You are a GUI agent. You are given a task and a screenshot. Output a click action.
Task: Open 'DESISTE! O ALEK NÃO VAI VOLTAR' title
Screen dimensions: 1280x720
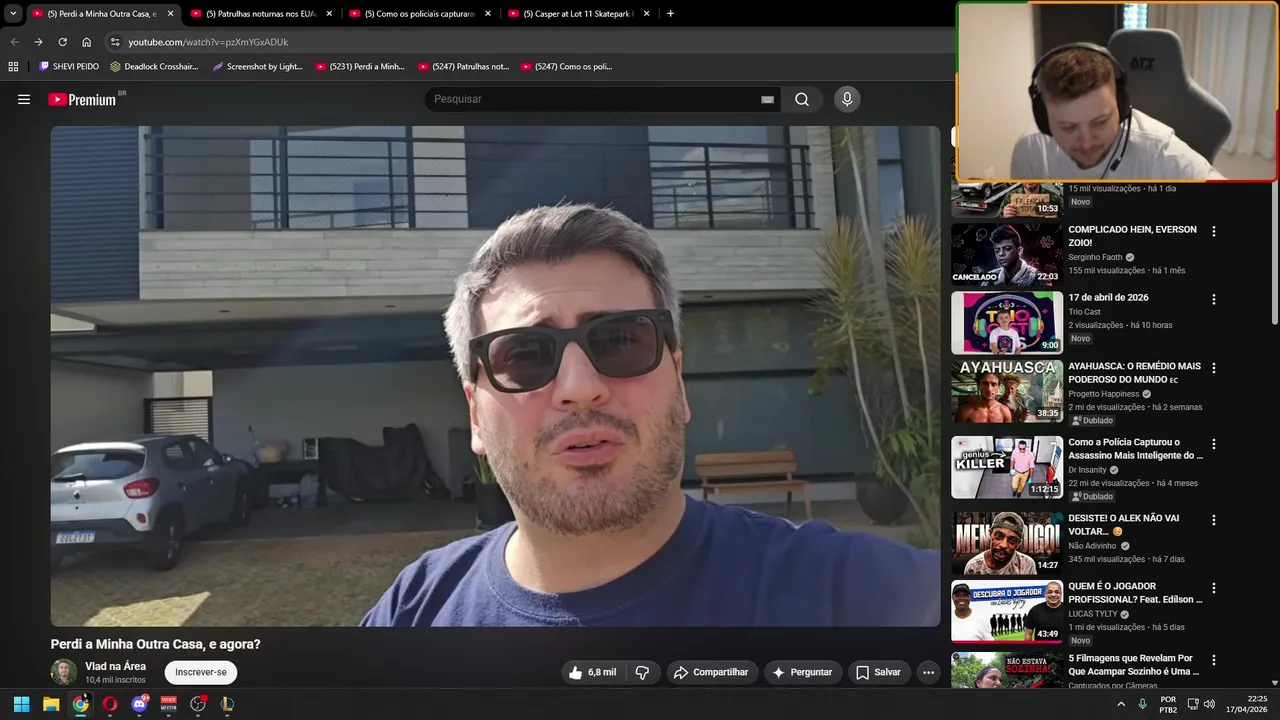pos(1124,525)
